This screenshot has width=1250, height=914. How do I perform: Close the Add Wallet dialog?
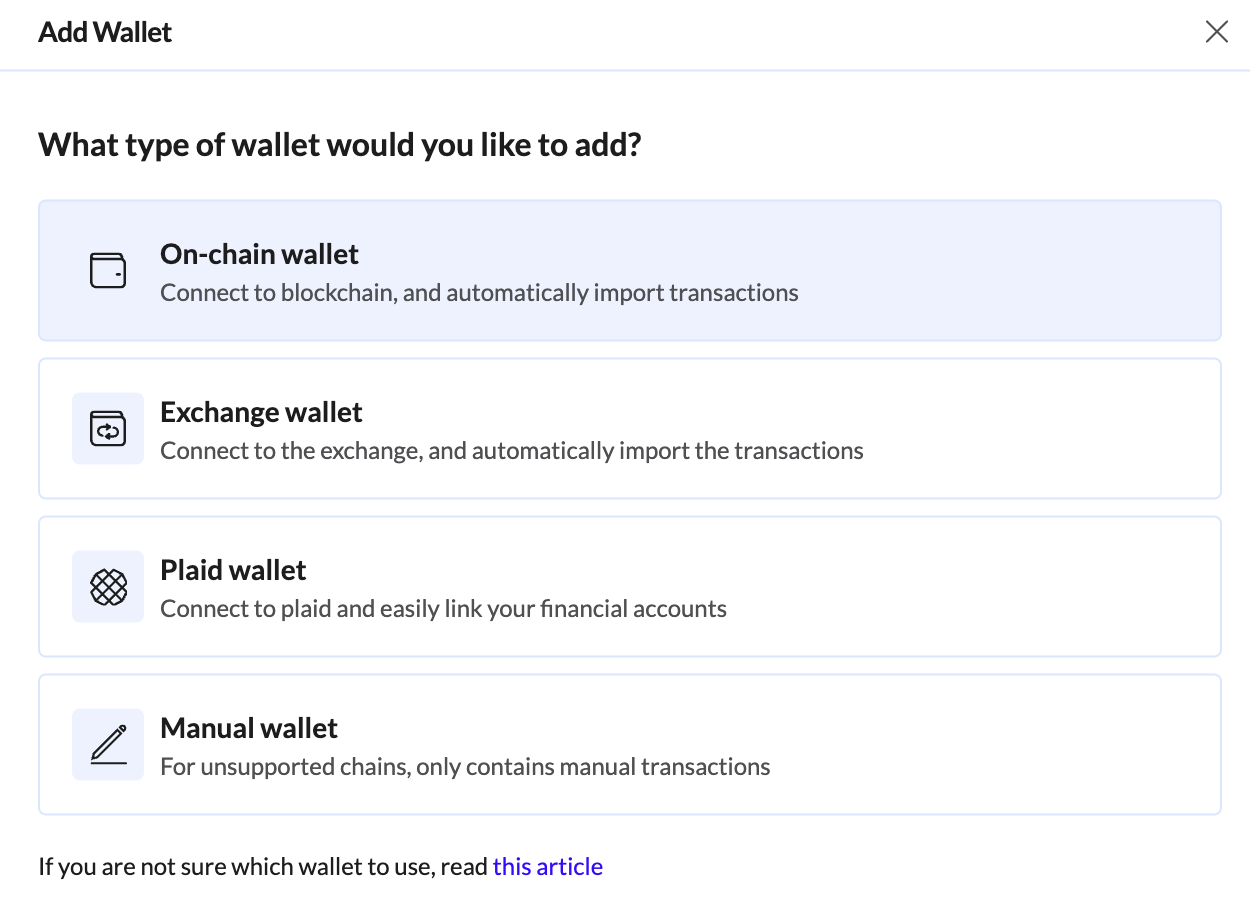[1216, 32]
